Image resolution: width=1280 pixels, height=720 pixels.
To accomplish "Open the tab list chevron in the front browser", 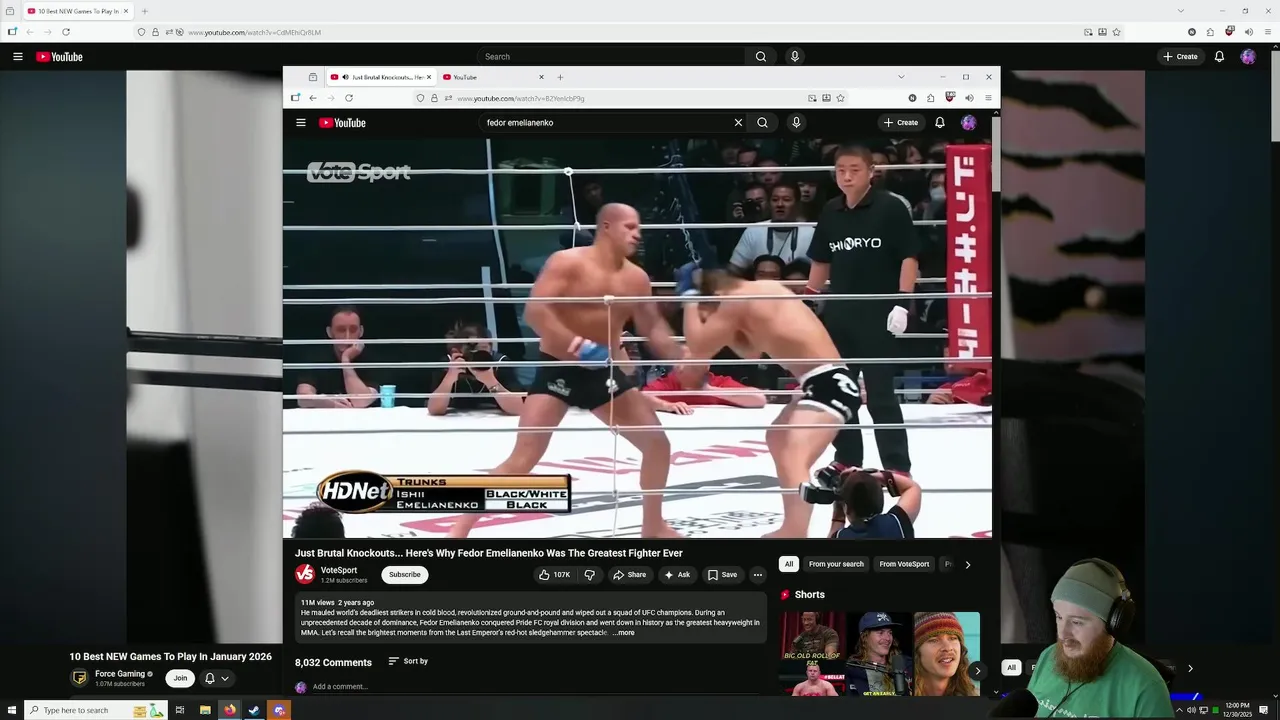I will [901, 77].
